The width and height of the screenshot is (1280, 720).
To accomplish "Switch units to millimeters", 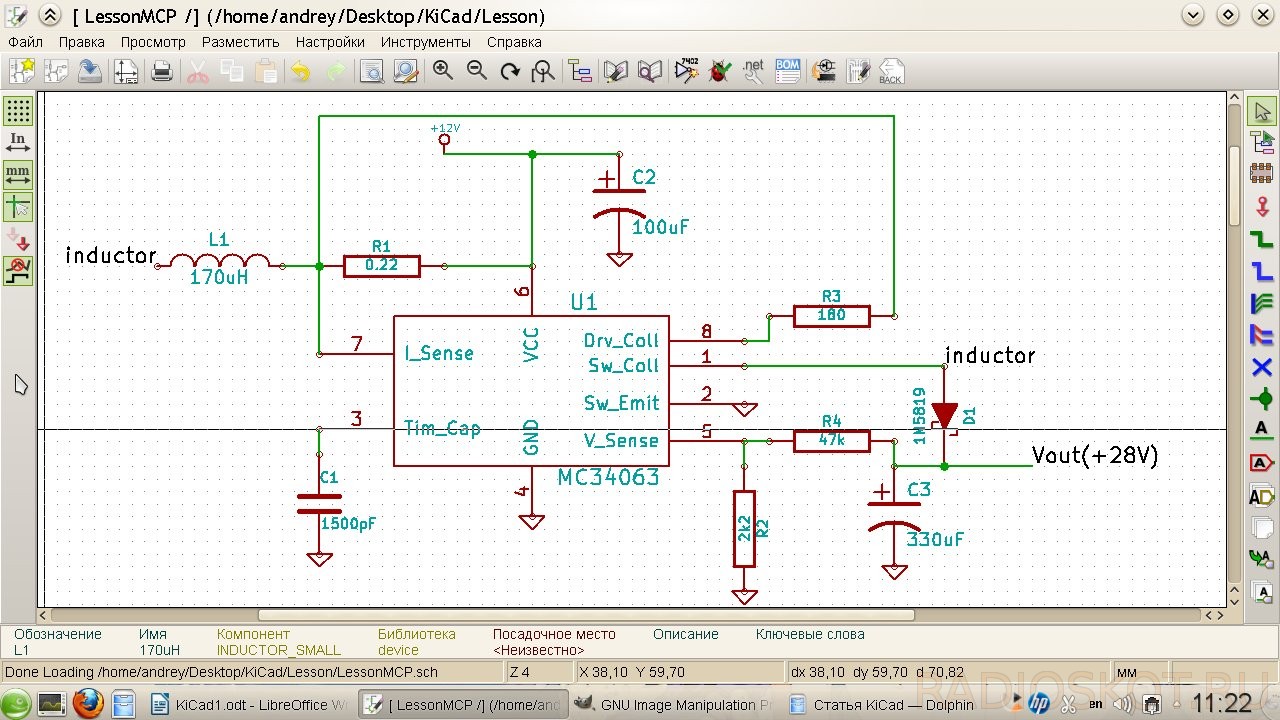I will [x=18, y=174].
